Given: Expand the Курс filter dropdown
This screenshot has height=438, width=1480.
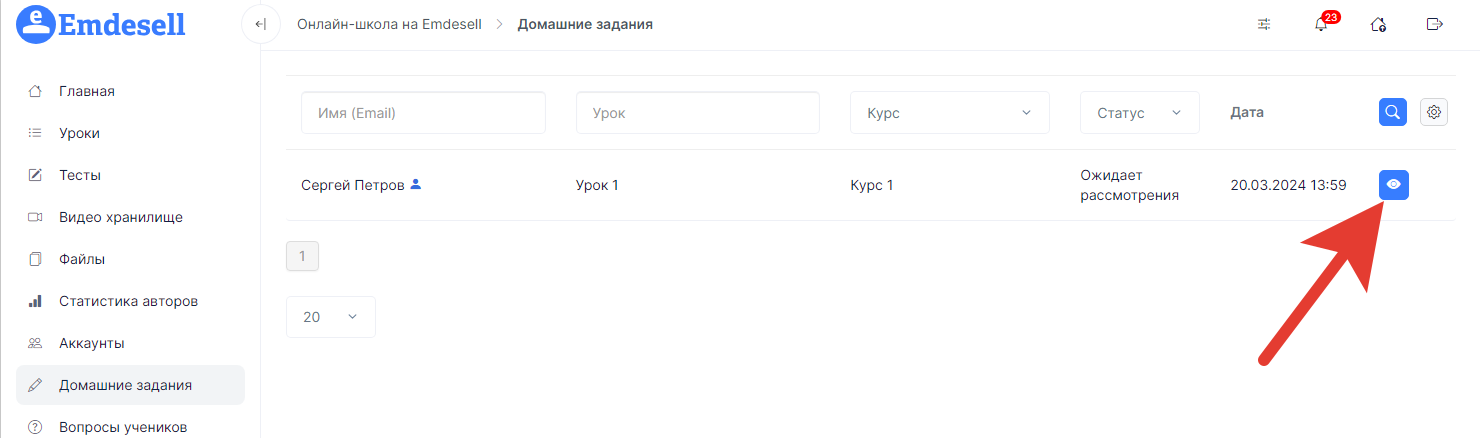Looking at the screenshot, I should click(950, 113).
